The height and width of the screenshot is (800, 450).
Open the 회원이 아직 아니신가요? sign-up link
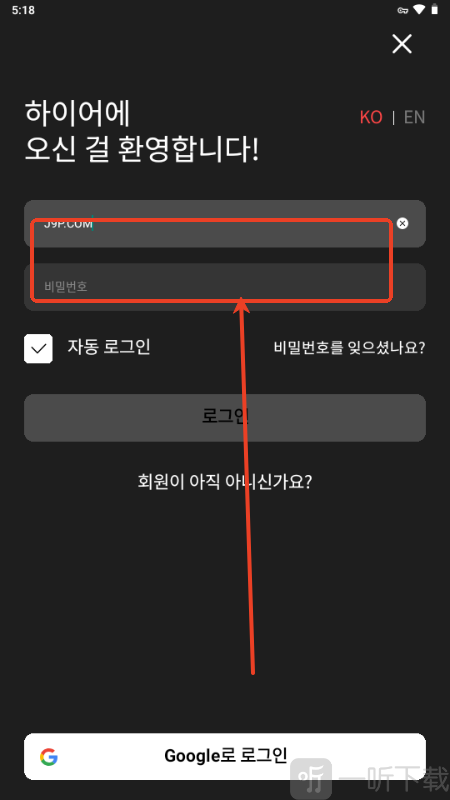pos(225,481)
